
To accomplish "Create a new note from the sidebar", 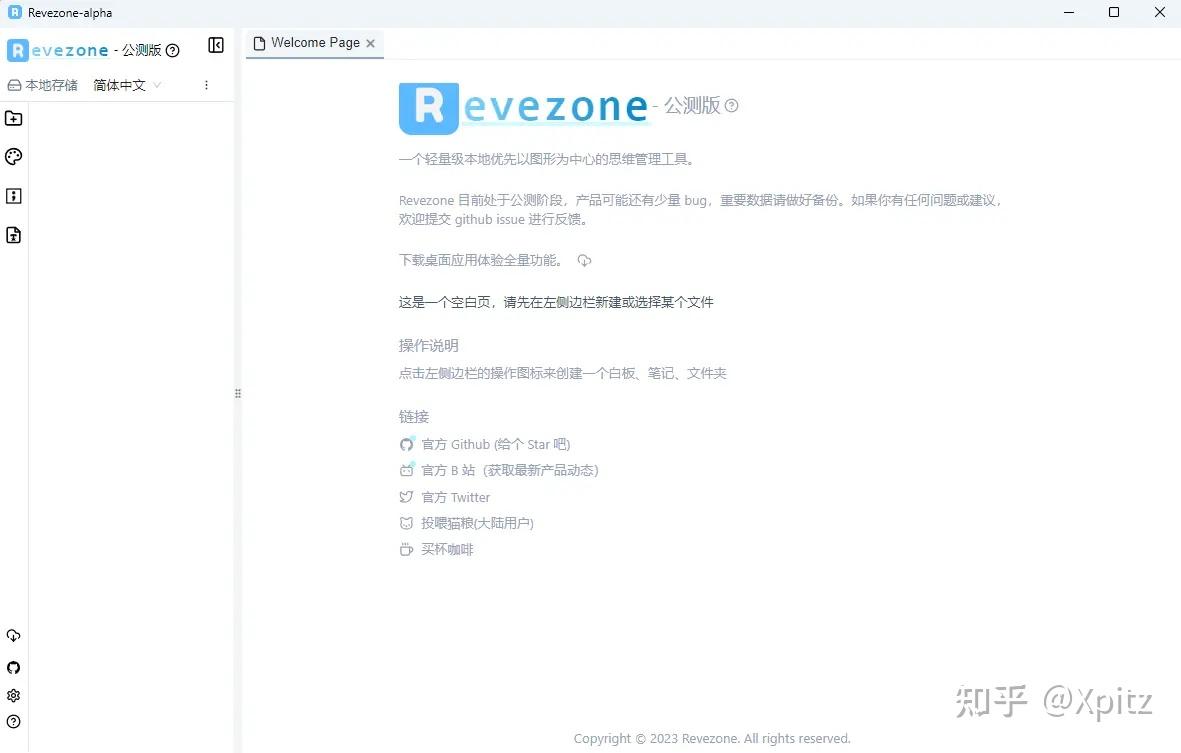I will click(x=13, y=196).
